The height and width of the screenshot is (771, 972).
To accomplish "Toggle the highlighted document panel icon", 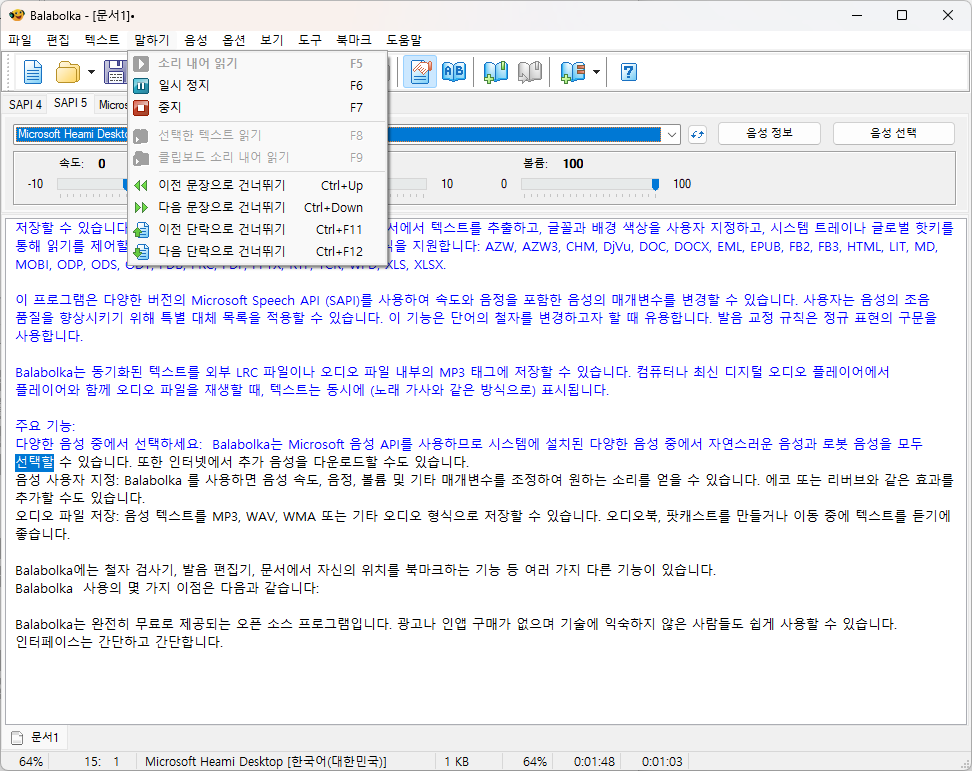I will tap(420, 72).
